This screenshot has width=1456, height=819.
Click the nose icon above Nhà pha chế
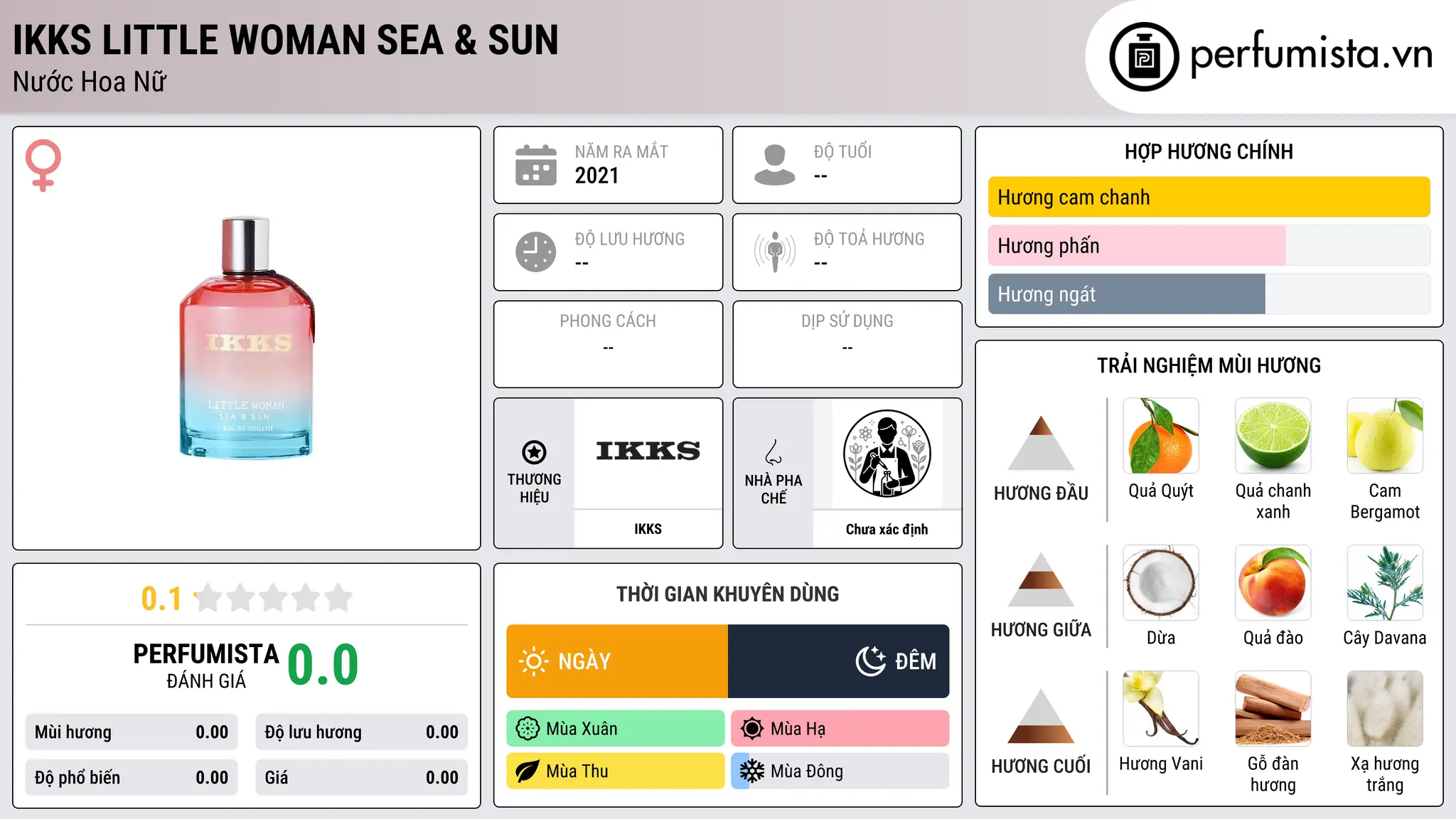pyautogui.click(x=773, y=452)
